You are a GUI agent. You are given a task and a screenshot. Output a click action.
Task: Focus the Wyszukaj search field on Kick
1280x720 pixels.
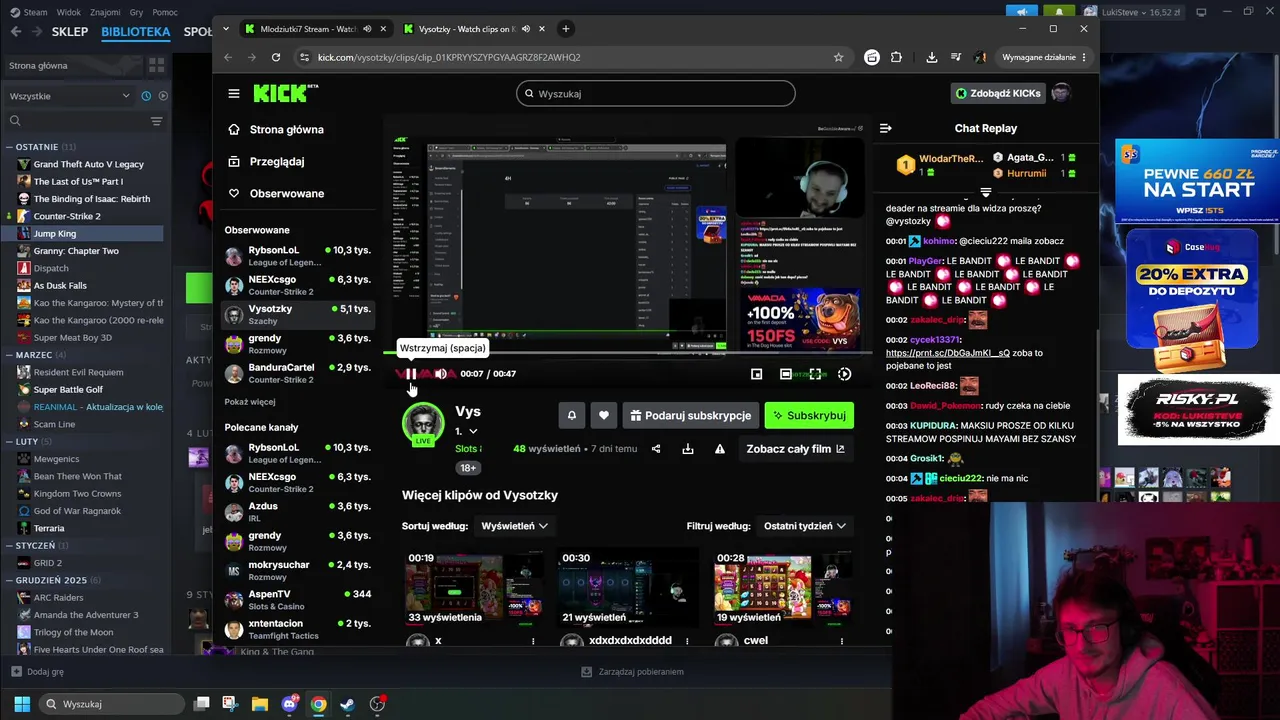pos(656,94)
